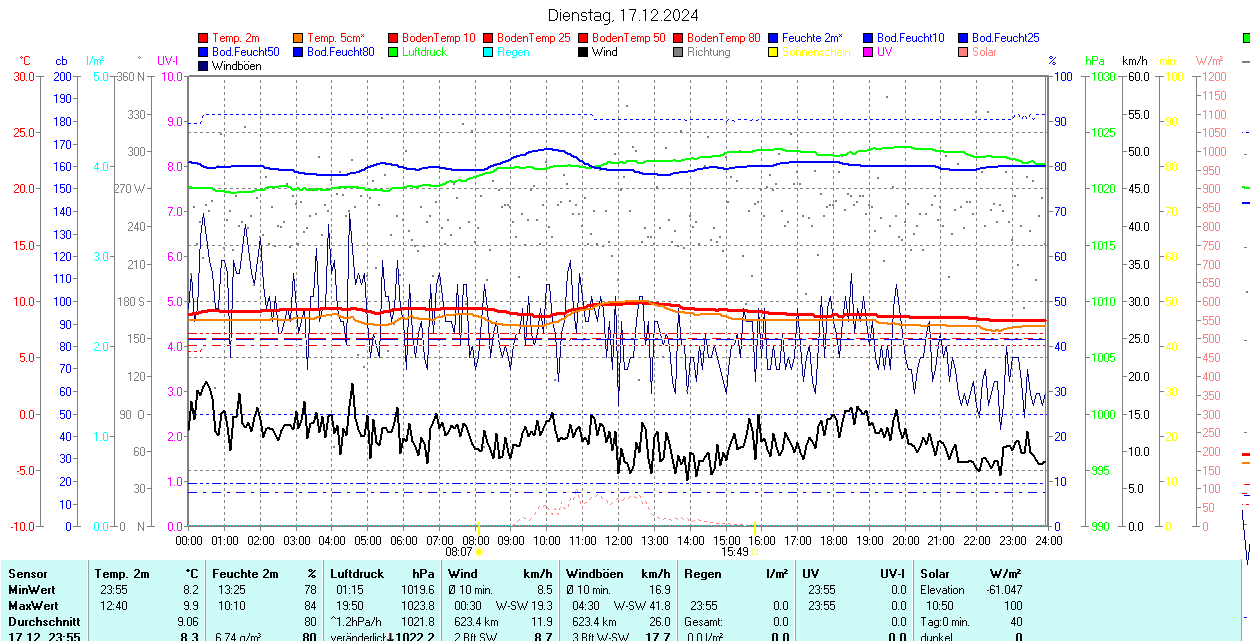Select the blue Feuchte 2m legend square
The height and width of the screenshot is (641, 1250).
774,38
